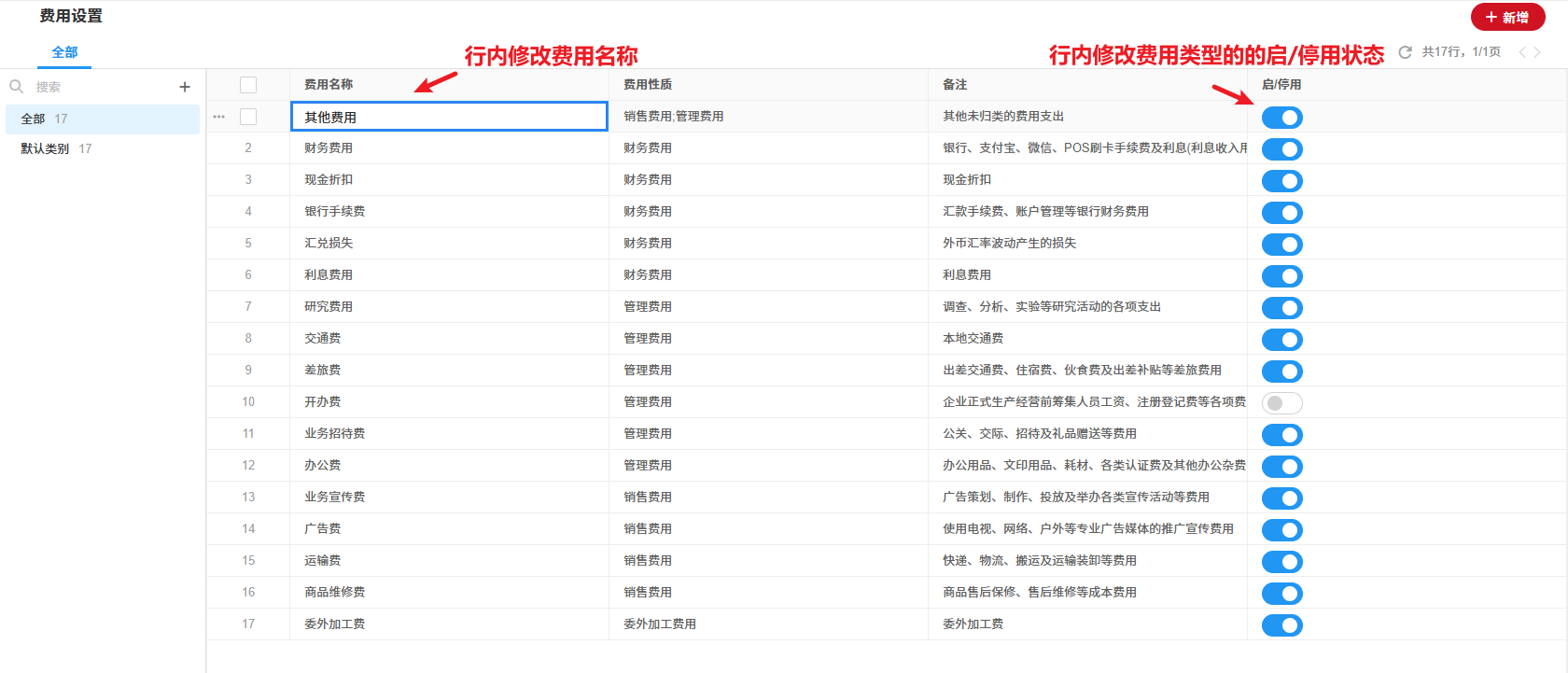Toggle the 研究费用 switch
Viewport: 1568px width, 673px height.
[1282, 308]
